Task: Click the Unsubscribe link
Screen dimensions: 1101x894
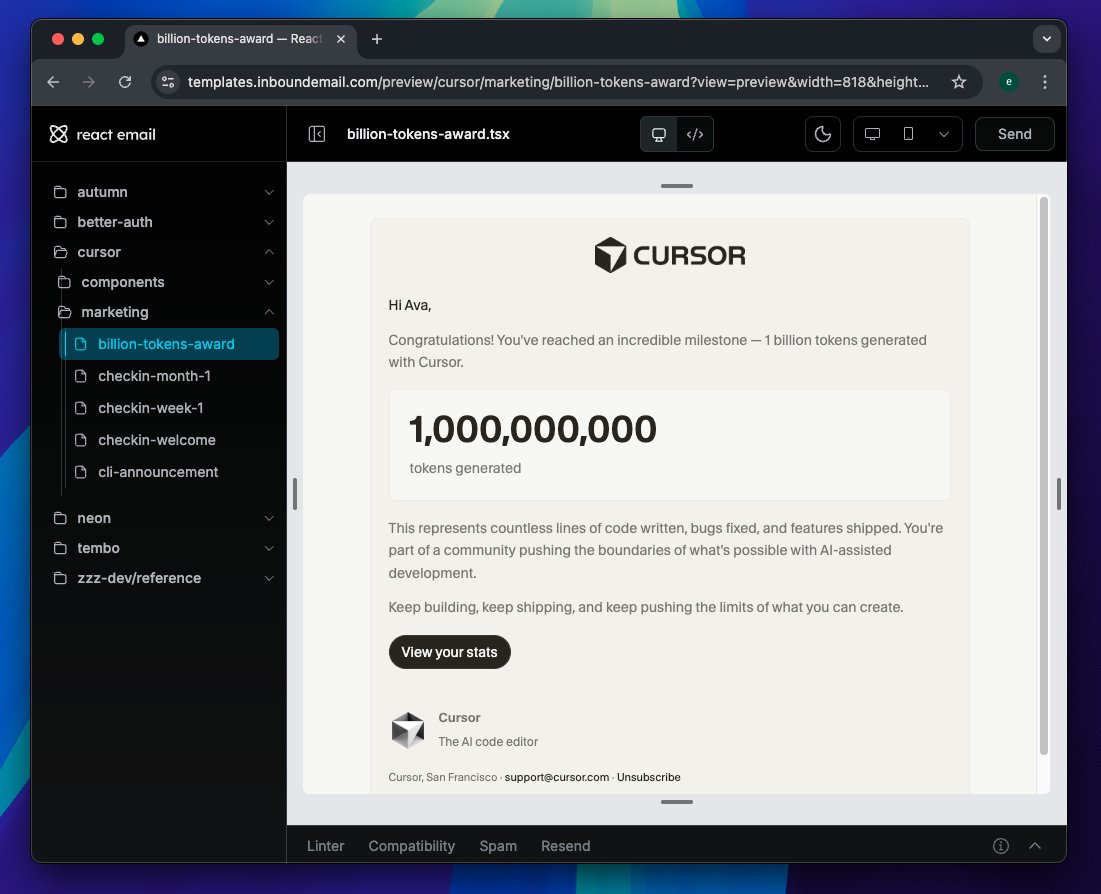Action: click(649, 777)
